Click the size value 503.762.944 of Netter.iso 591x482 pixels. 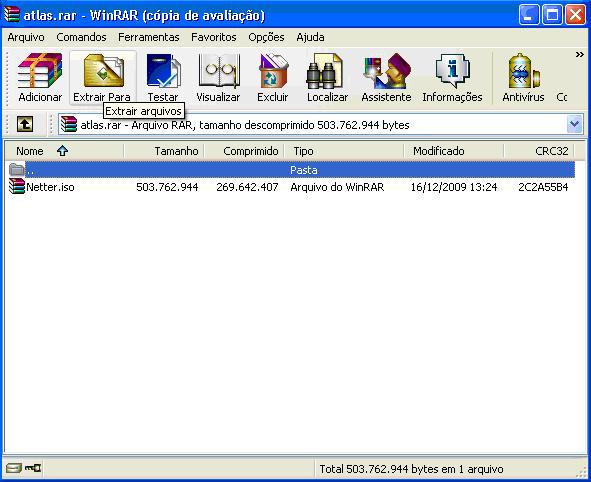pos(167,187)
